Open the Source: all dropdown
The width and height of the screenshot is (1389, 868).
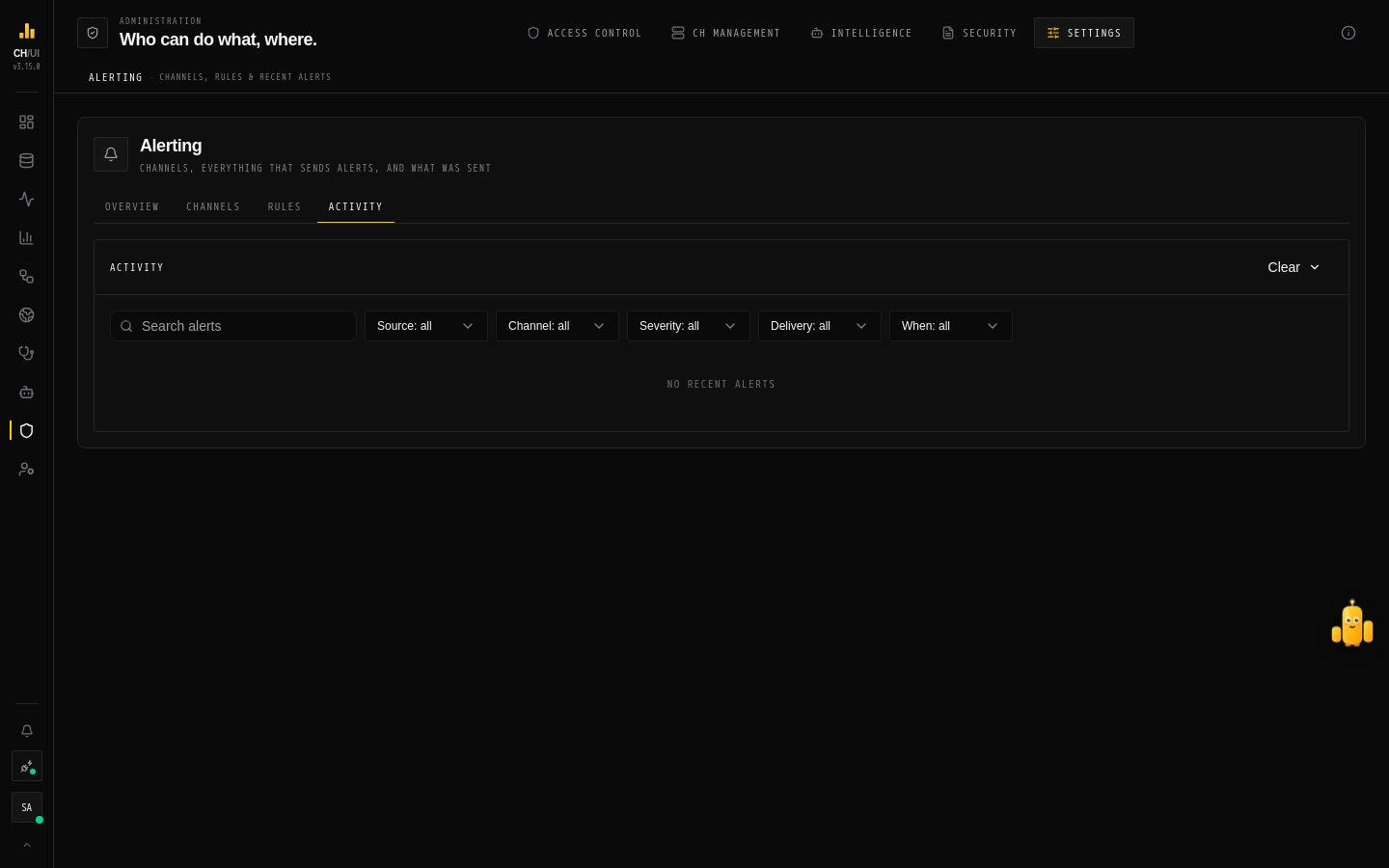pyautogui.click(x=426, y=326)
